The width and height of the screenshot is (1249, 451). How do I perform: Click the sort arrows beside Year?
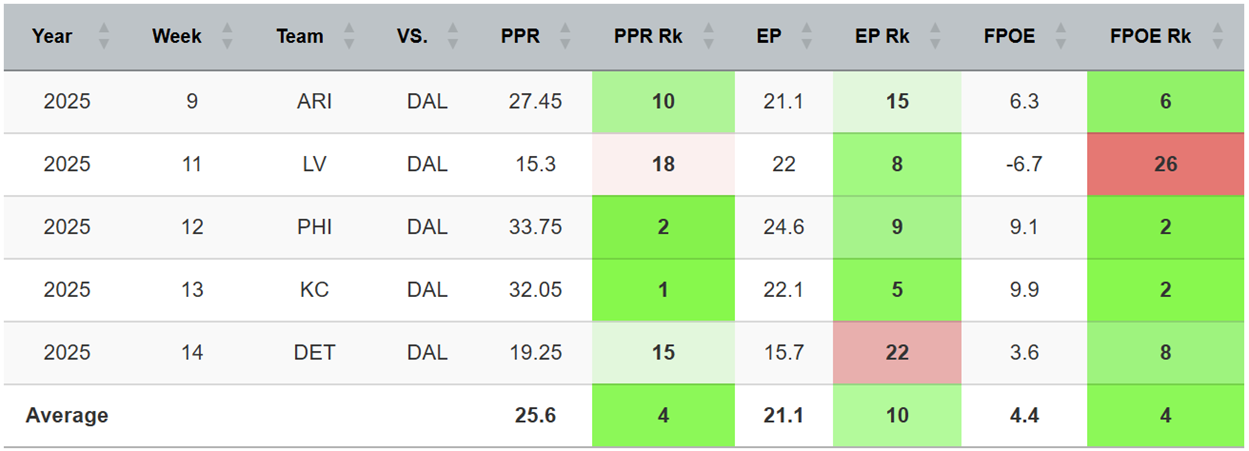(103, 37)
